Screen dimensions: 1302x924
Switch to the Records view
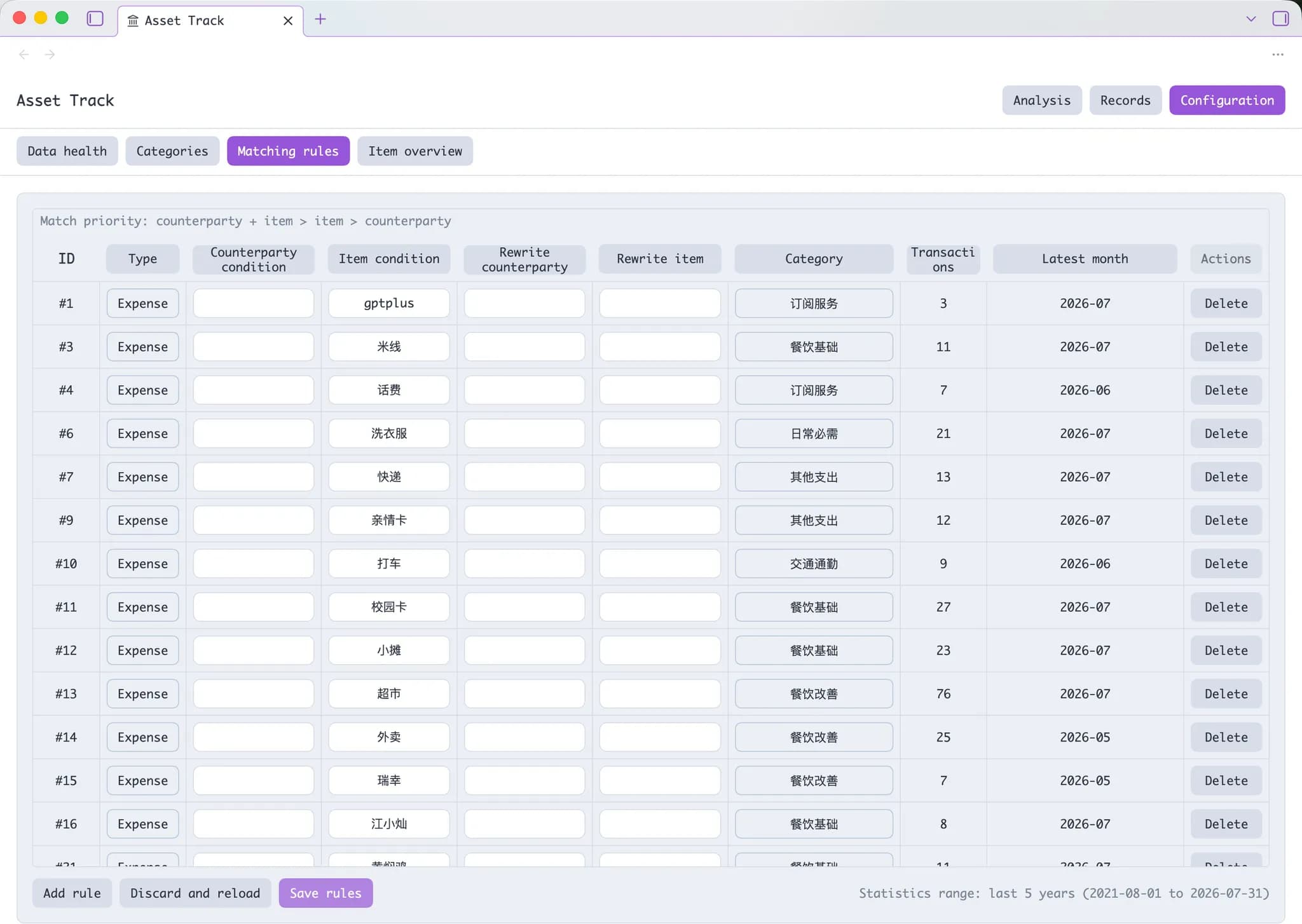click(1125, 100)
